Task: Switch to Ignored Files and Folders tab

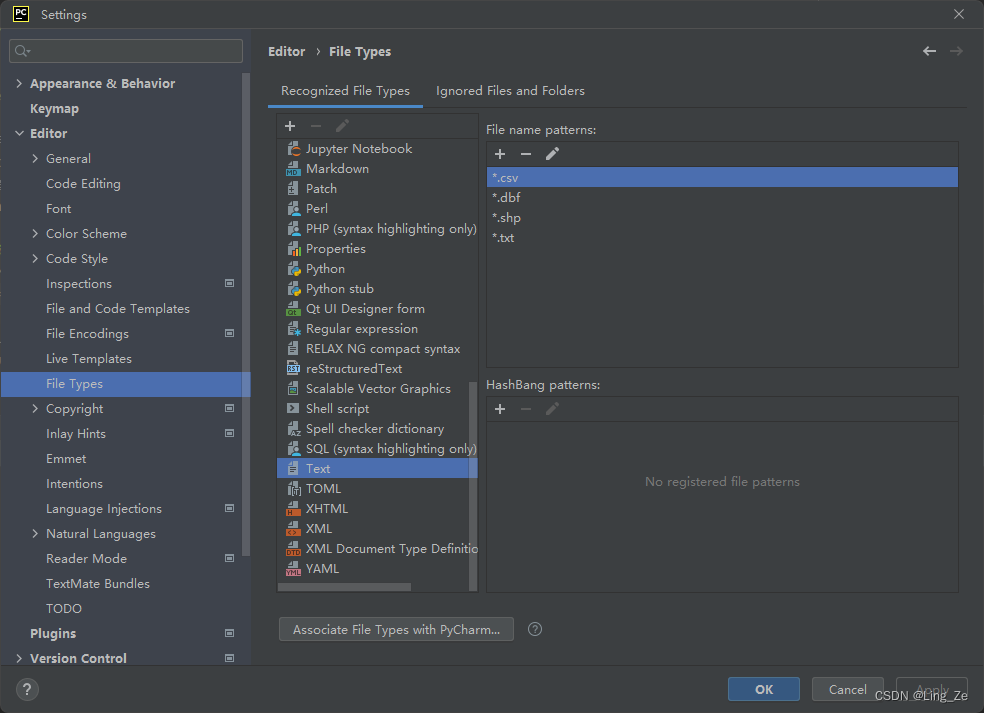Action: (x=510, y=91)
